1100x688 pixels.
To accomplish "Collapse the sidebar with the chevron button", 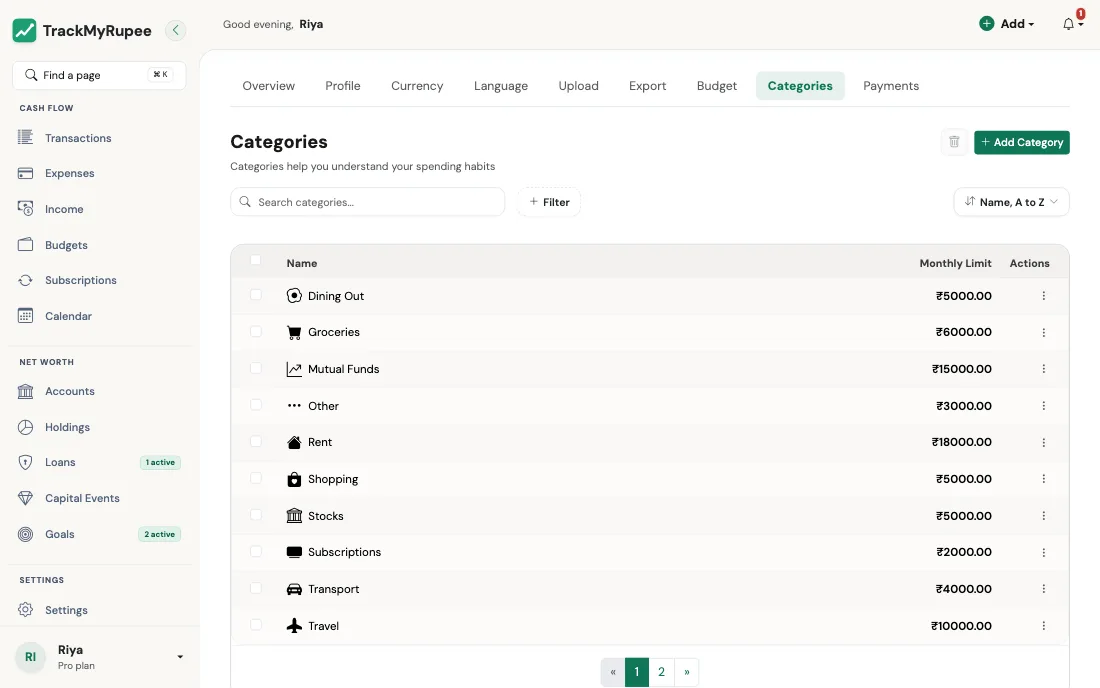I will 175,30.
